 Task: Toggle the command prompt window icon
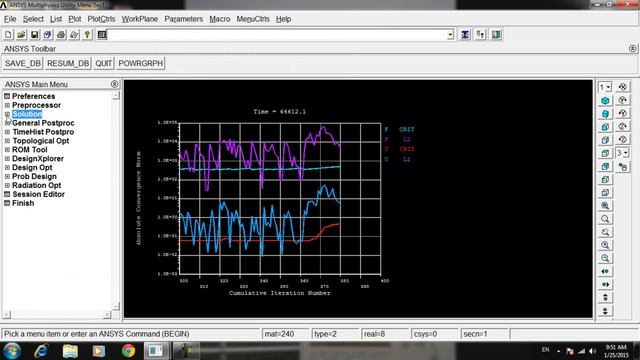click(x=102, y=35)
